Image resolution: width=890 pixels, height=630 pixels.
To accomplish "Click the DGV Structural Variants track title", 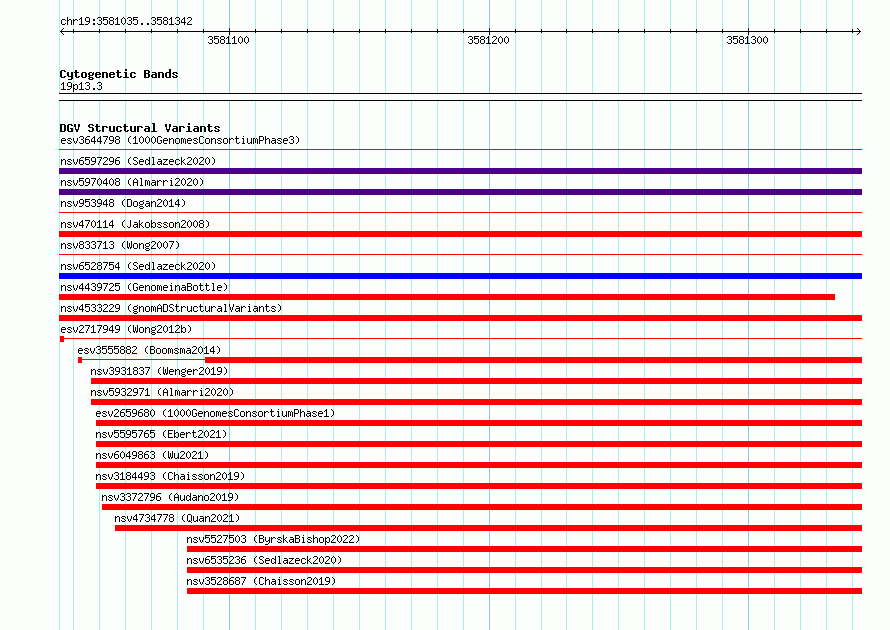I will pyautogui.click(x=140, y=128).
